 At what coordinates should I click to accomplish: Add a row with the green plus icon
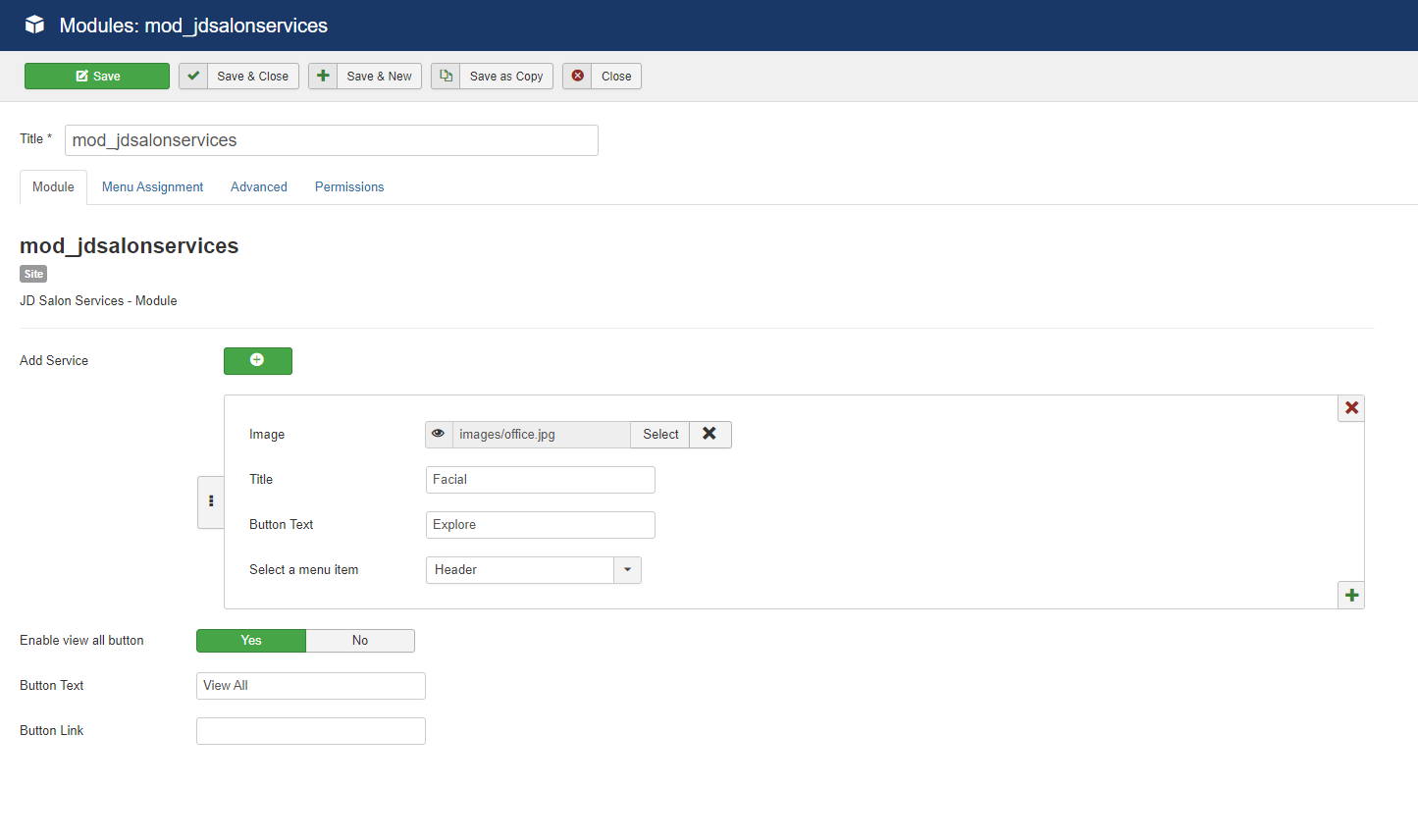(1351, 595)
